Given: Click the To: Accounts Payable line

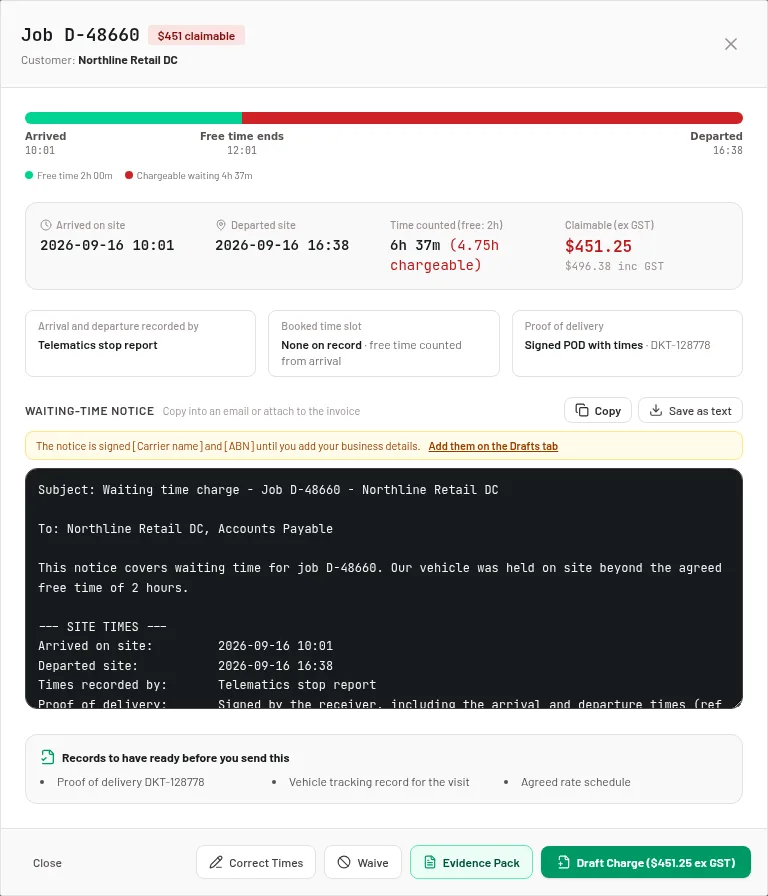Looking at the screenshot, I should pyautogui.click(x=185, y=529).
